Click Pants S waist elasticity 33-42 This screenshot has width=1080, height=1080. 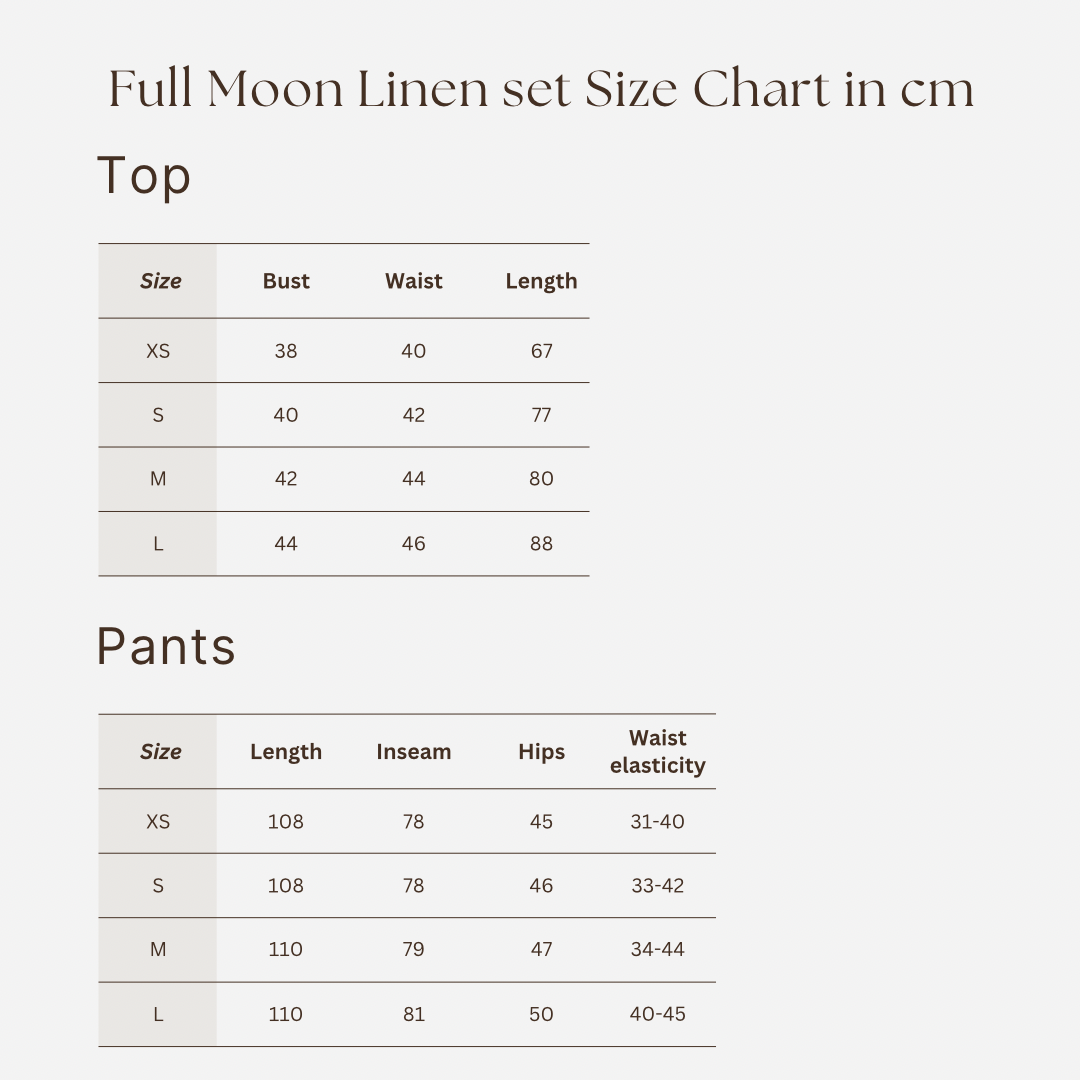[x=657, y=886]
